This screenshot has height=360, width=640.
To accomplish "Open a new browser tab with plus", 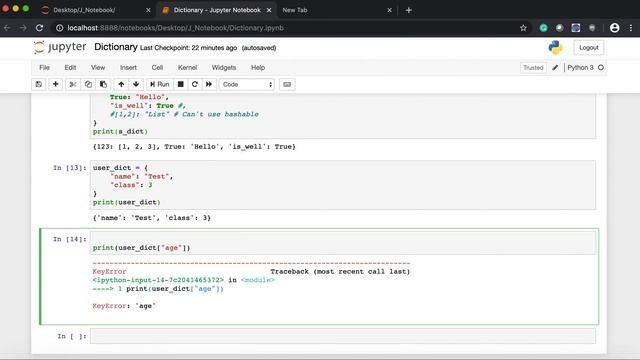I will tap(409, 10).
